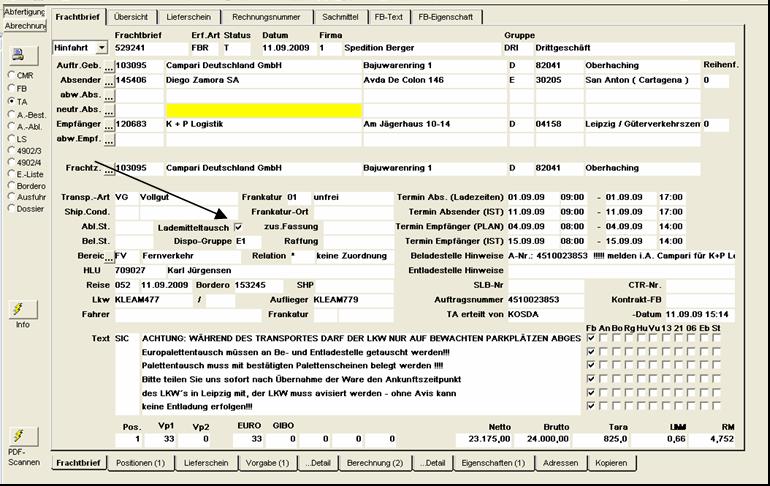Click 'Diego Zamora SA' sender name
The height and width of the screenshot is (486, 770).
202,80
